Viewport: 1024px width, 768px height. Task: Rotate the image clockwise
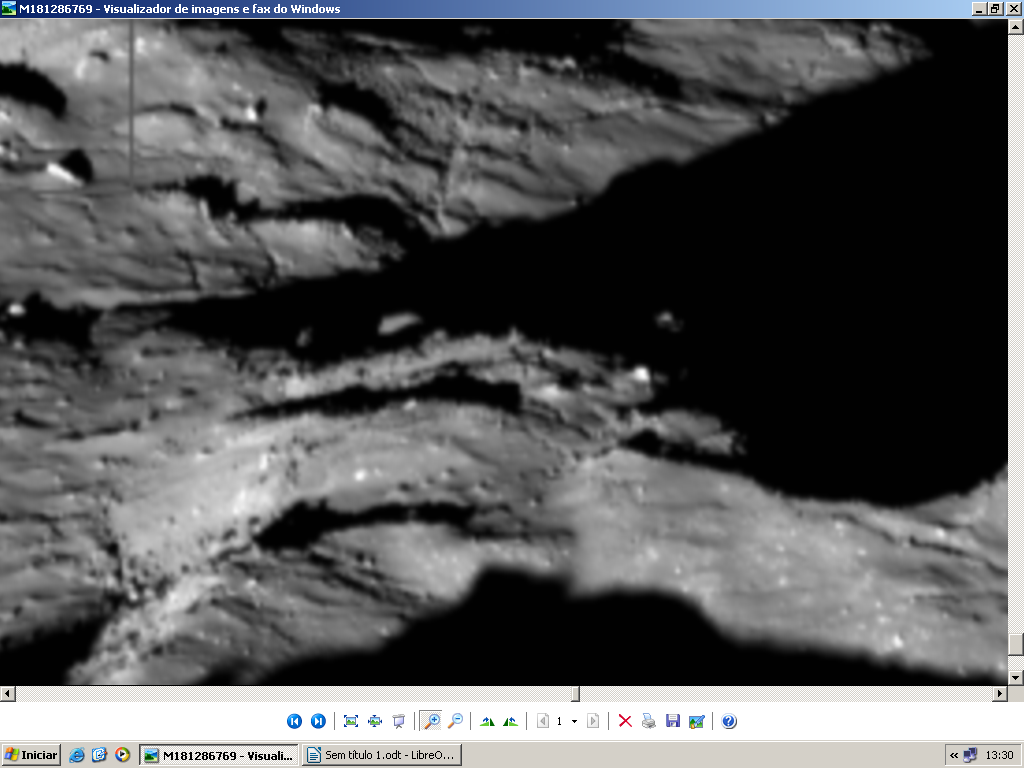(487, 721)
